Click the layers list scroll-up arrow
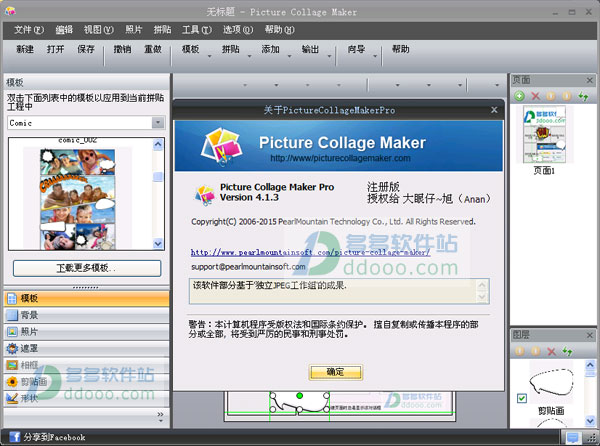600x446 pixels. [x=590, y=365]
